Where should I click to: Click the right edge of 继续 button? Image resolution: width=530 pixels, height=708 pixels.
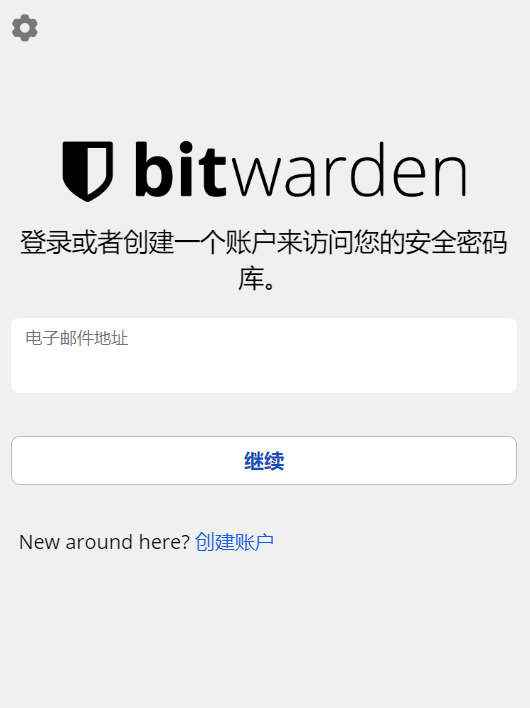tap(501, 461)
